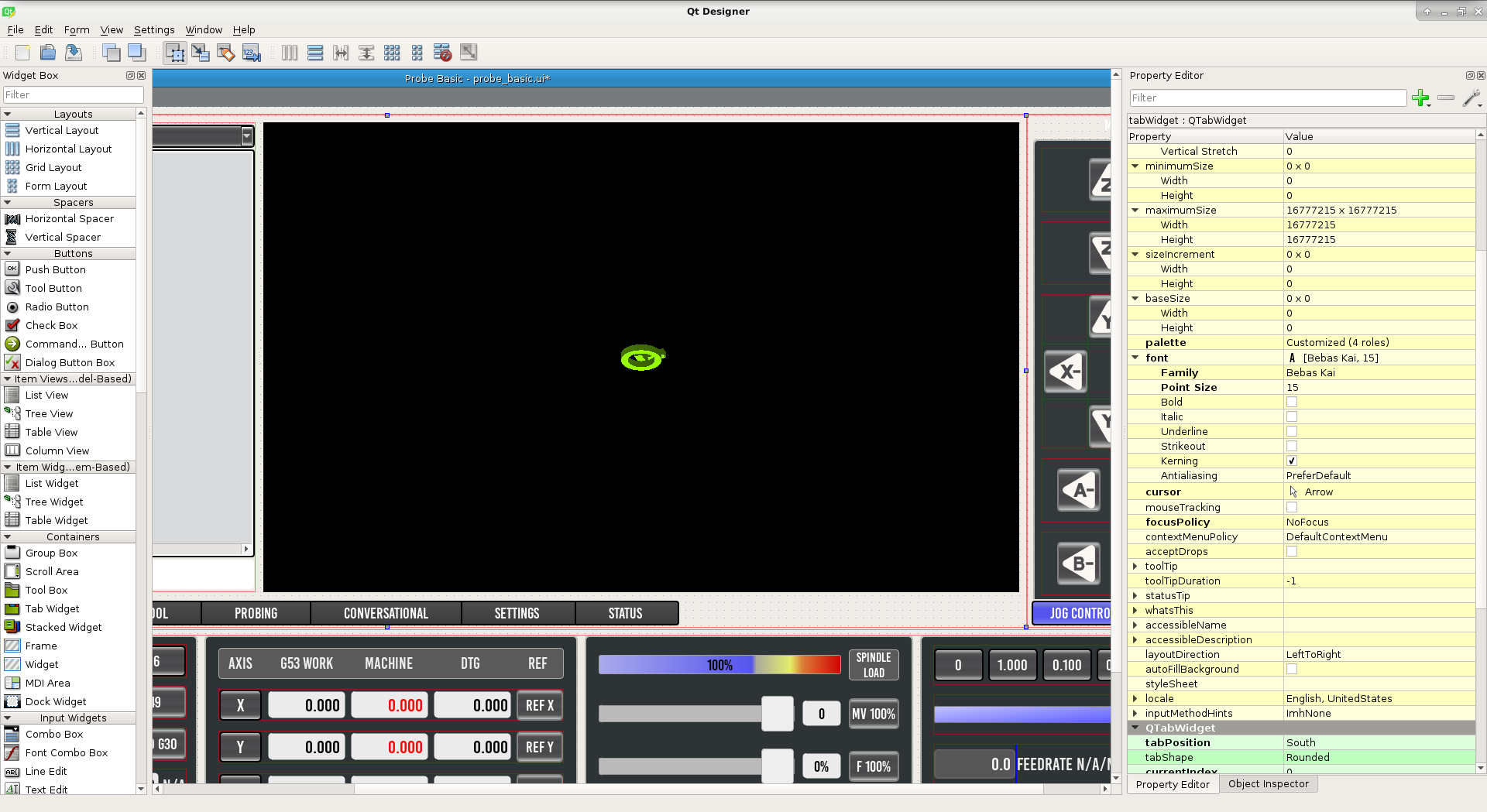Click Lay Out Horizontally in Splitter icon
Image resolution: width=1487 pixels, height=812 pixels.
coord(341,53)
